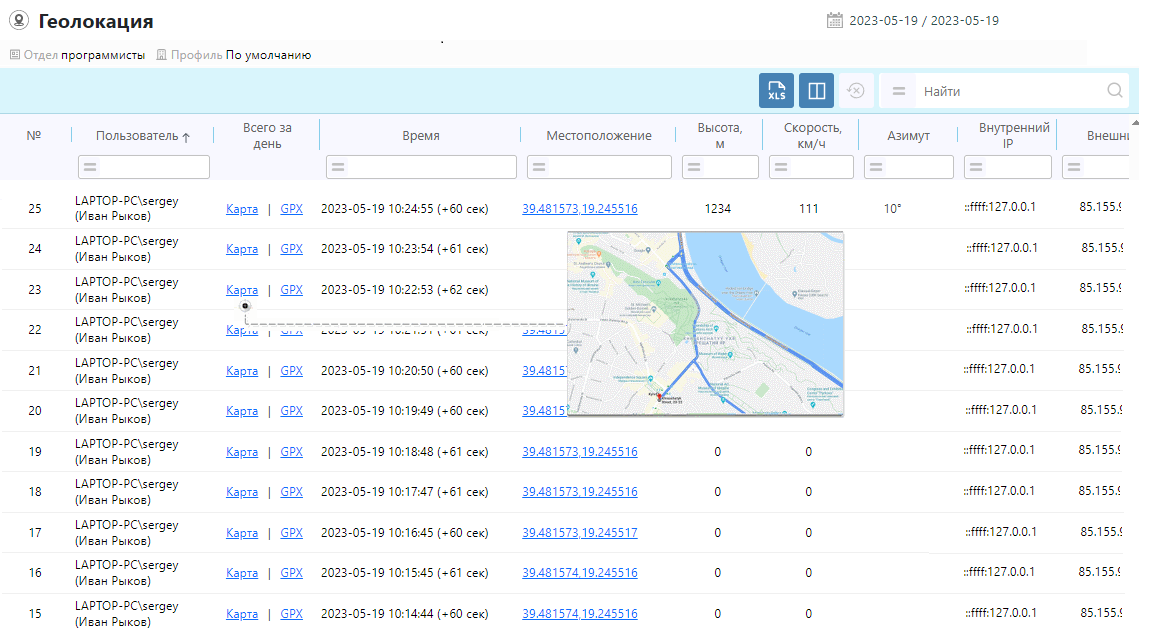Sort by Скорость, км/ч column header
The height and width of the screenshot is (644, 1152).
(x=811, y=136)
